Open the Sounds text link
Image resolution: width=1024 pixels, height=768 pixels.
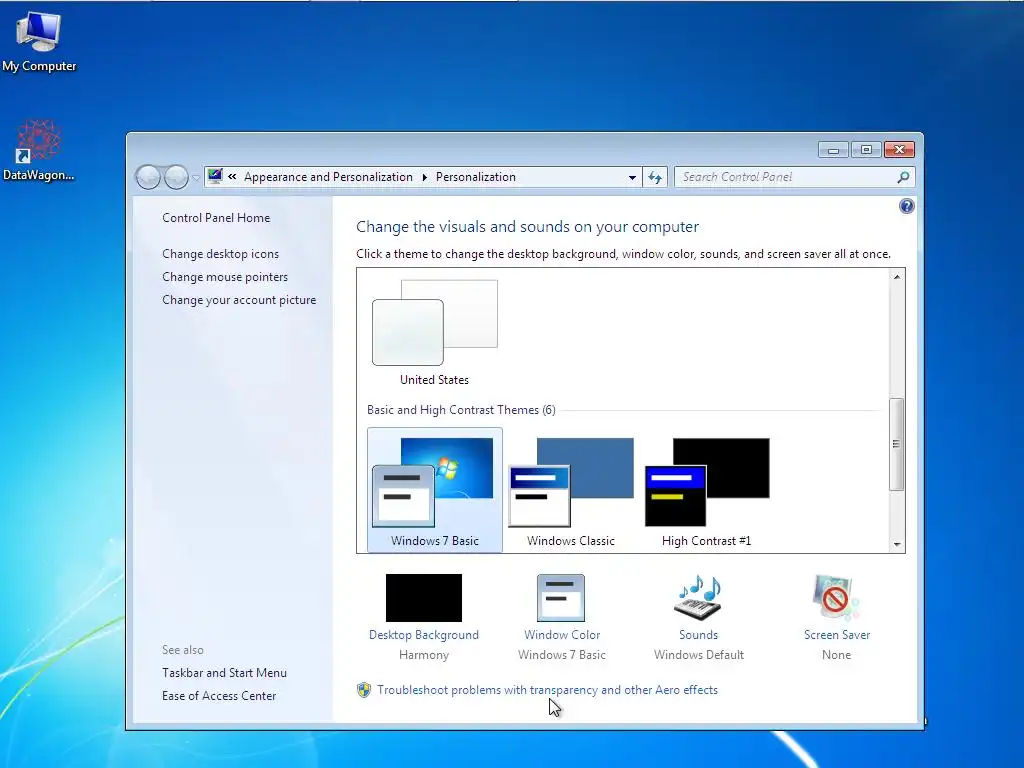click(698, 635)
